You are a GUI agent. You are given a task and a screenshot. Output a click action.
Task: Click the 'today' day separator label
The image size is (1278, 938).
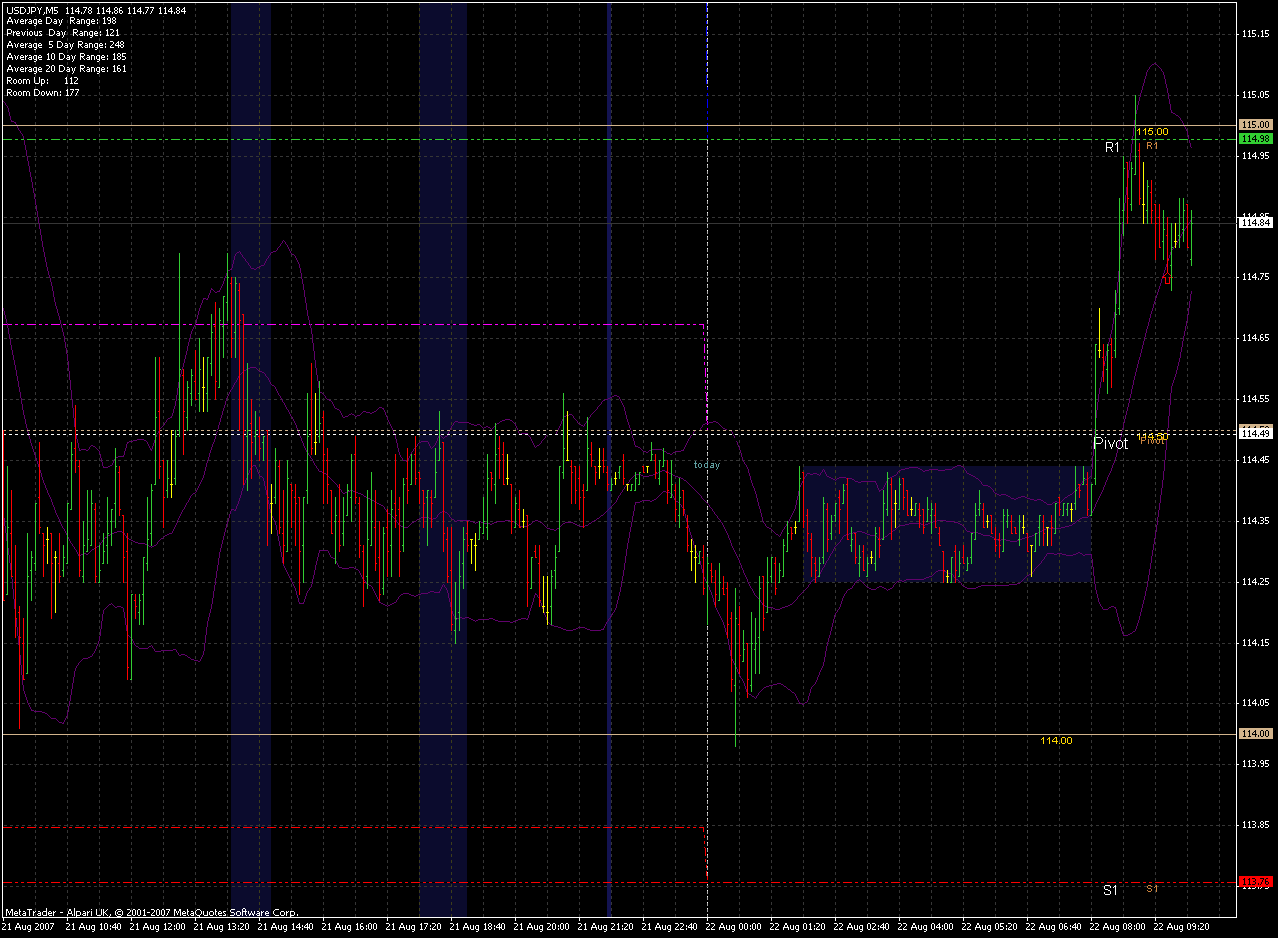coord(707,465)
